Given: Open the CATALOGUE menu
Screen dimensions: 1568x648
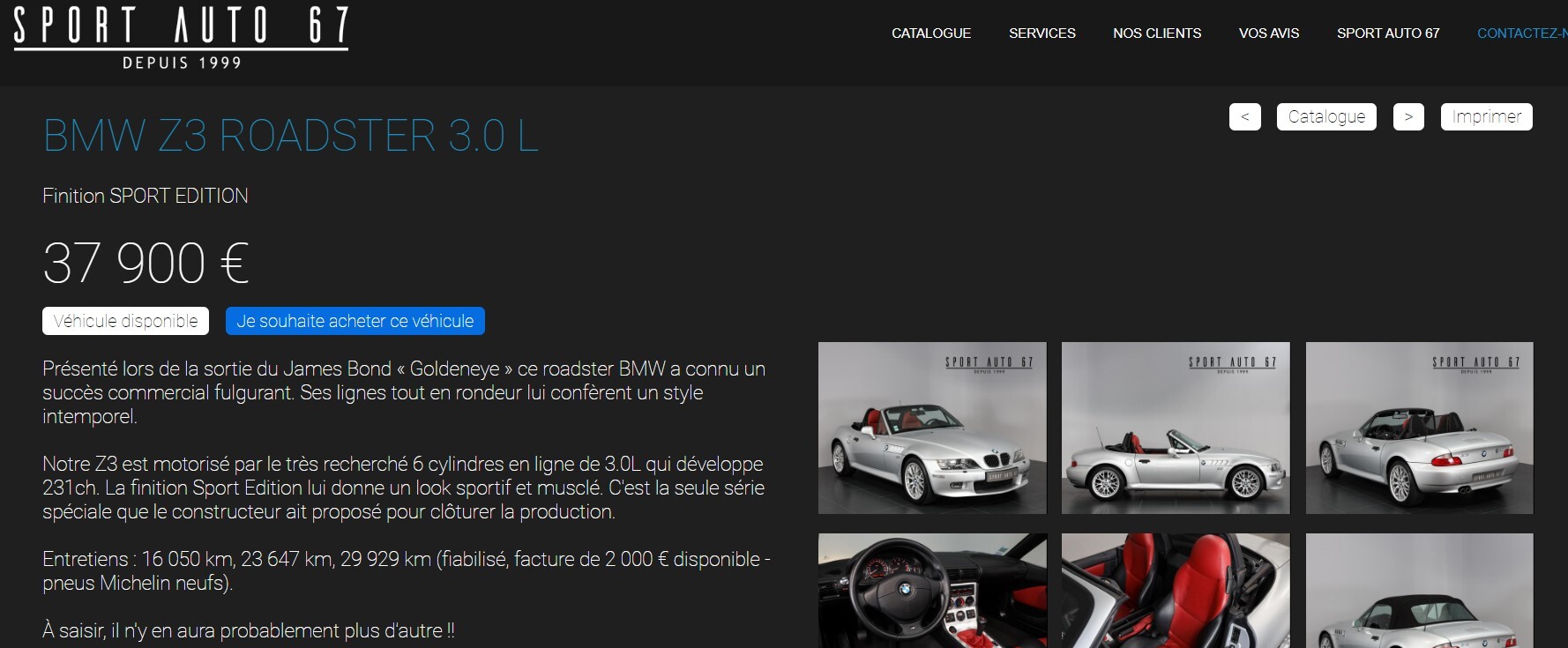Looking at the screenshot, I should tap(931, 34).
